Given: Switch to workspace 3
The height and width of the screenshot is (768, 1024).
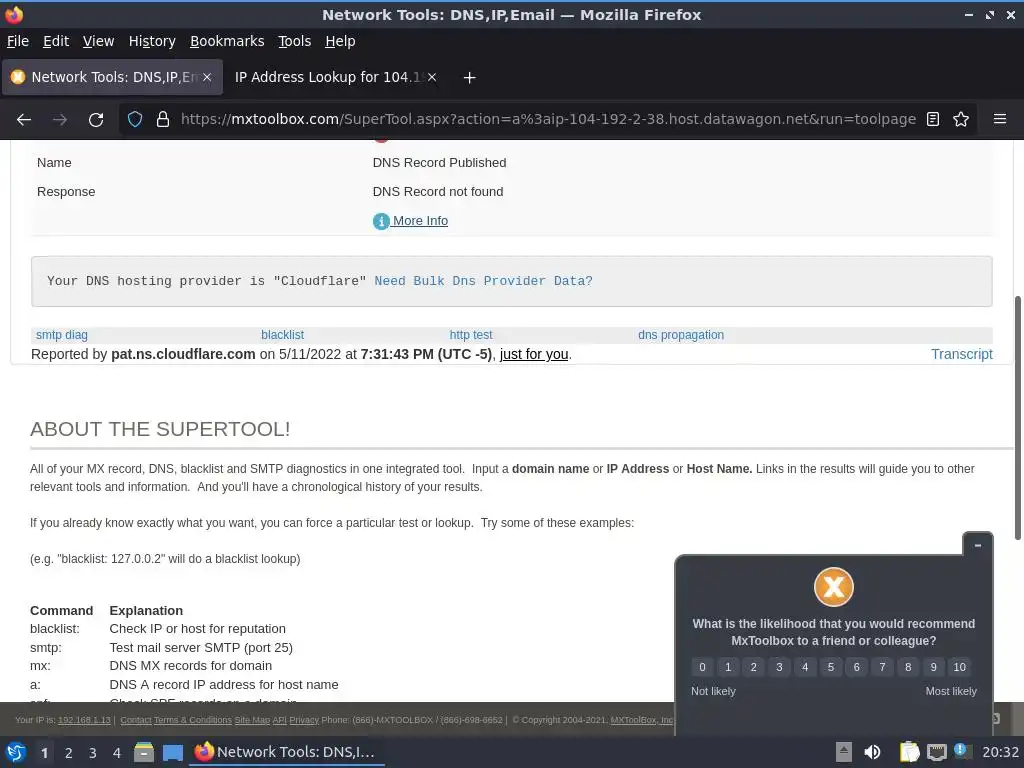Looking at the screenshot, I should (93, 753).
